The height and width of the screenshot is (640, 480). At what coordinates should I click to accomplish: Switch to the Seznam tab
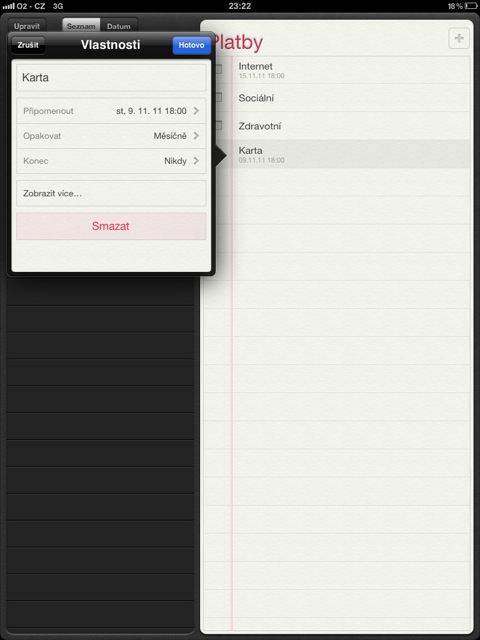pyautogui.click(x=81, y=26)
